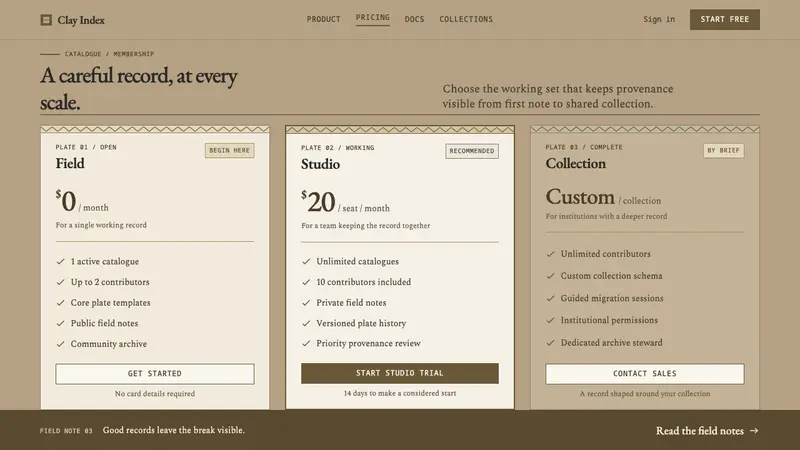Click the Get Started button
800x450 pixels.
click(155, 373)
